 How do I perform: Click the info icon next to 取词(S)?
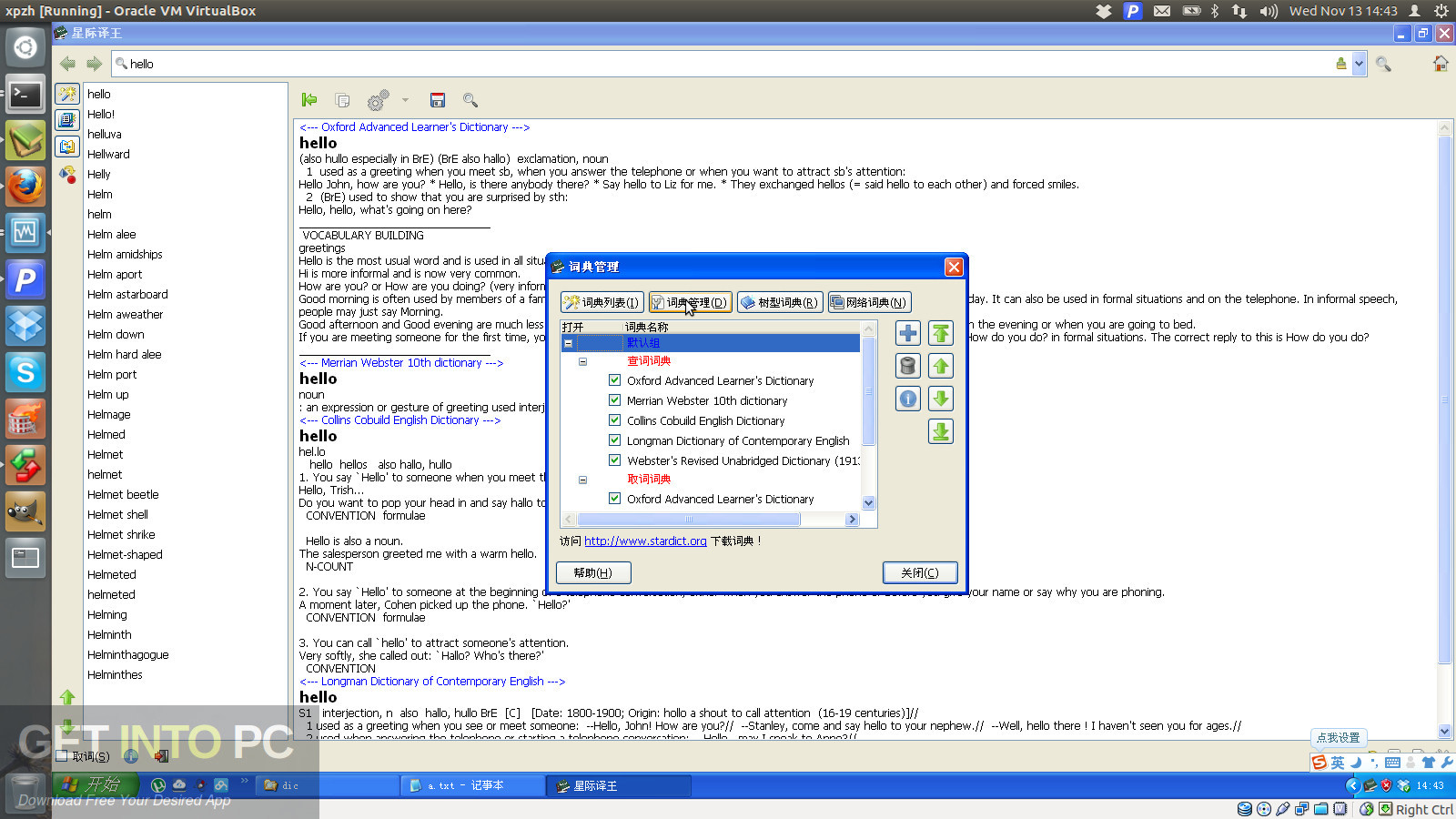(x=131, y=756)
